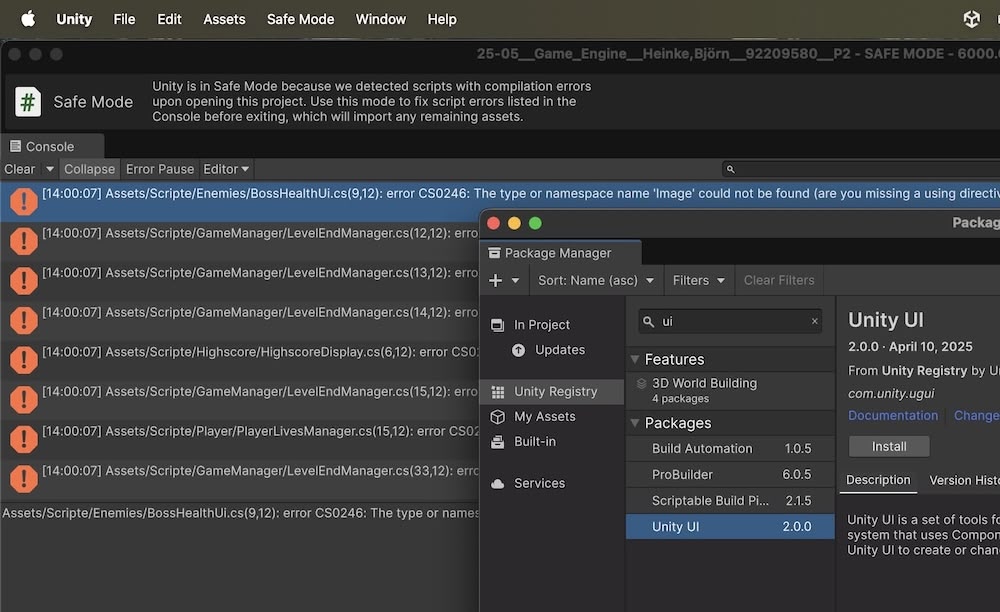Collapse the Packages section

pos(635,423)
